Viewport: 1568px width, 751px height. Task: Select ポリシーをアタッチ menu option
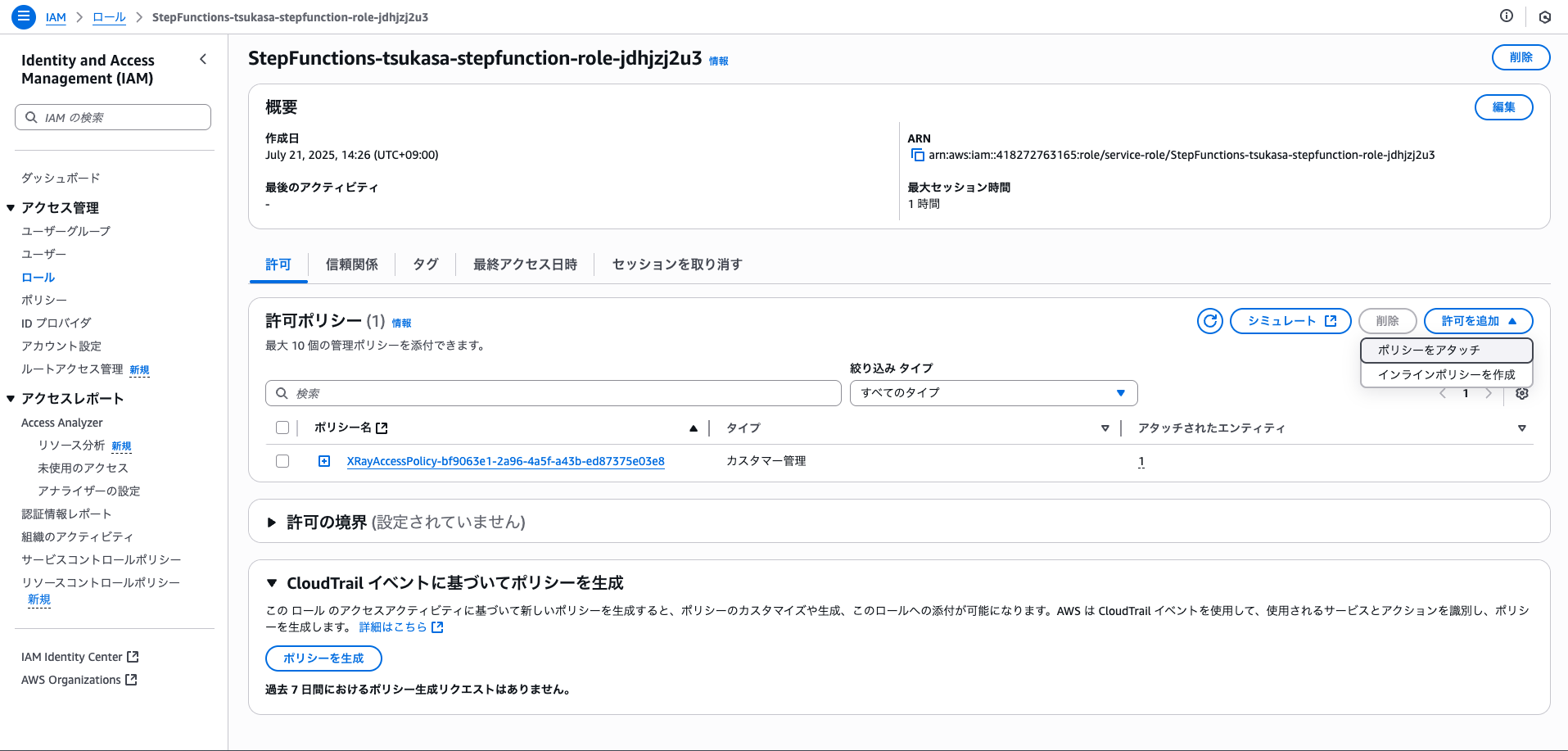point(1447,350)
